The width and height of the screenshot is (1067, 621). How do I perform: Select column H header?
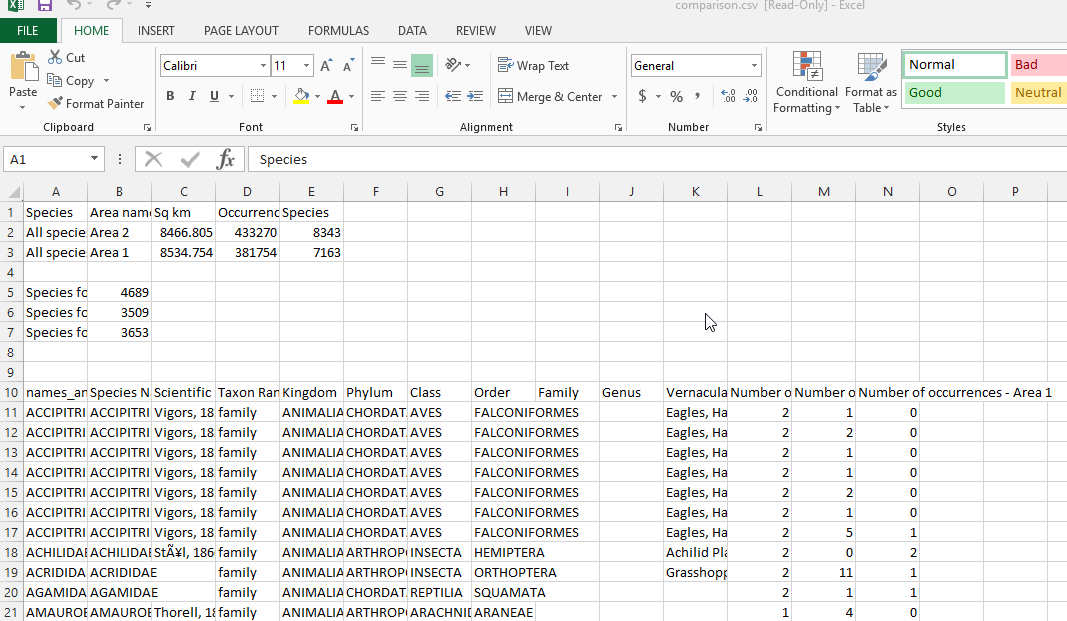(x=503, y=192)
